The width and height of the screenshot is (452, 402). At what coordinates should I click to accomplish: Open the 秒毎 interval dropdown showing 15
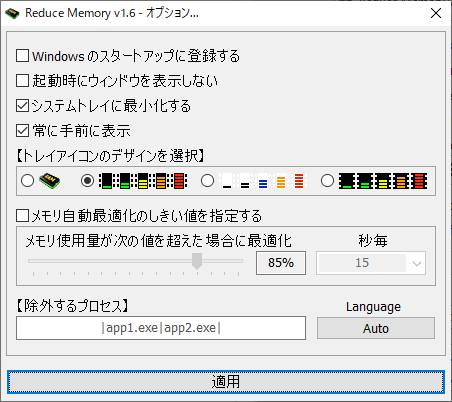(371, 263)
